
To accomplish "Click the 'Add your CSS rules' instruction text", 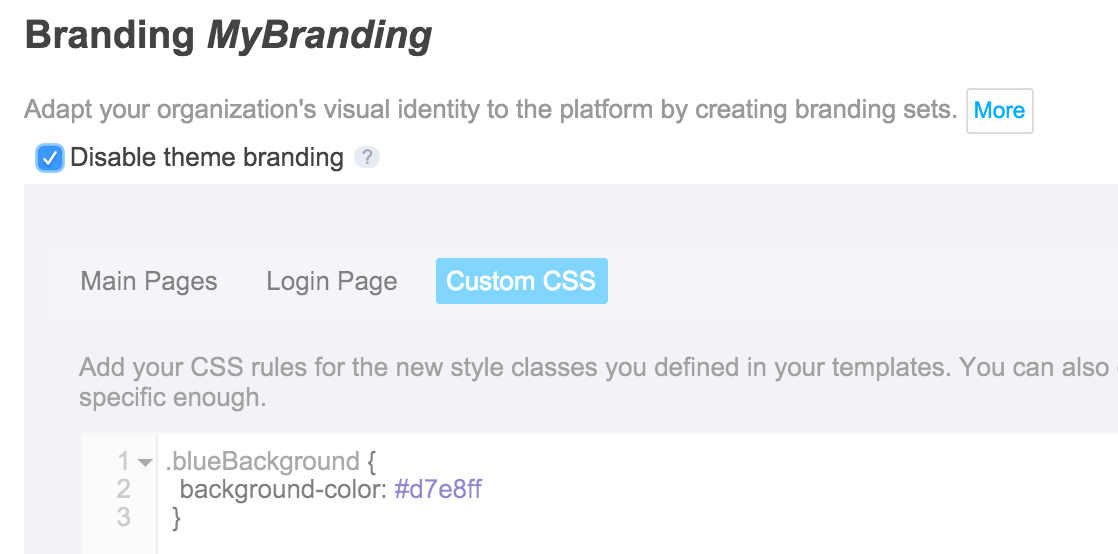I will click(598, 382).
